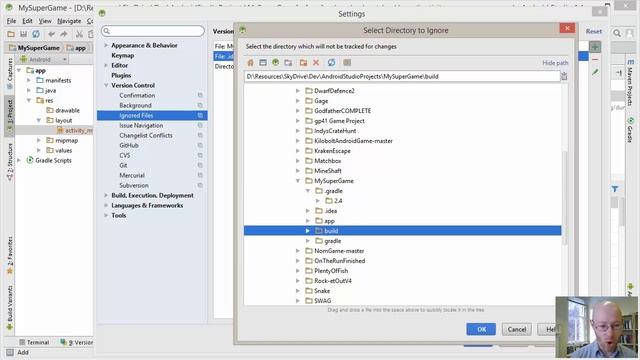Open the 1: Project side tab
The width and height of the screenshot is (640, 360).
point(9,116)
